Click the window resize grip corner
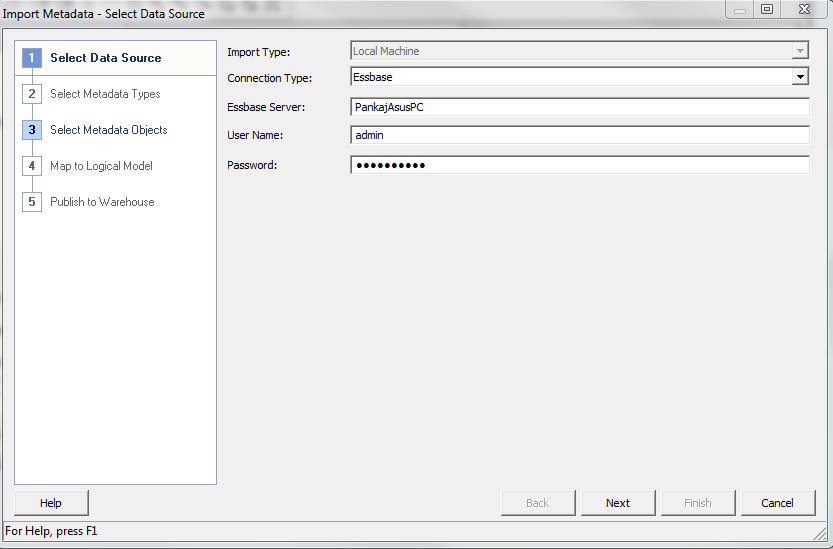The image size is (833, 549). coord(821,533)
